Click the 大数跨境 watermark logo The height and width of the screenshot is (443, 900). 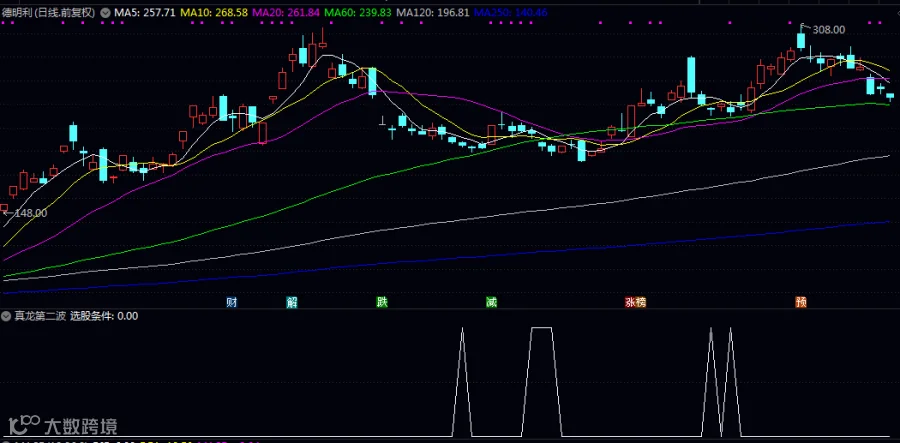(x=65, y=426)
